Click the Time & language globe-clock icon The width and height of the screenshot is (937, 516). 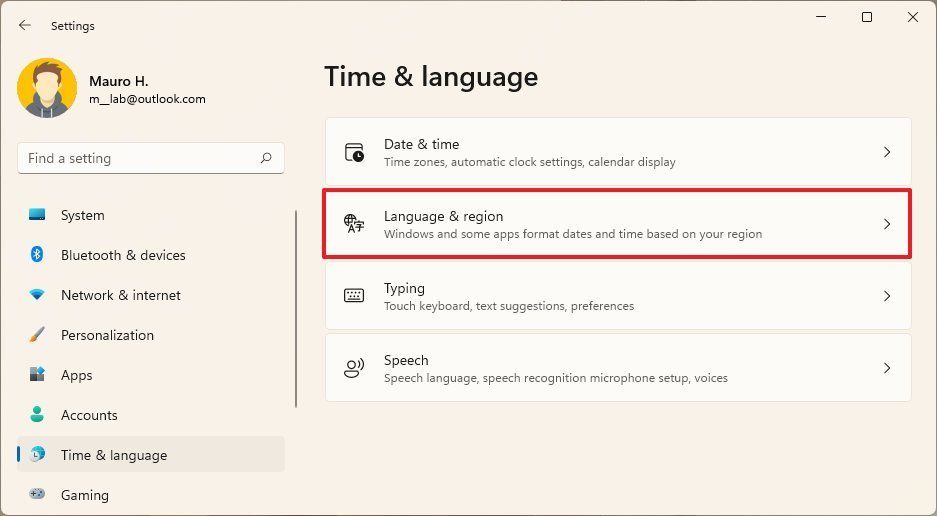coord(37,454)
